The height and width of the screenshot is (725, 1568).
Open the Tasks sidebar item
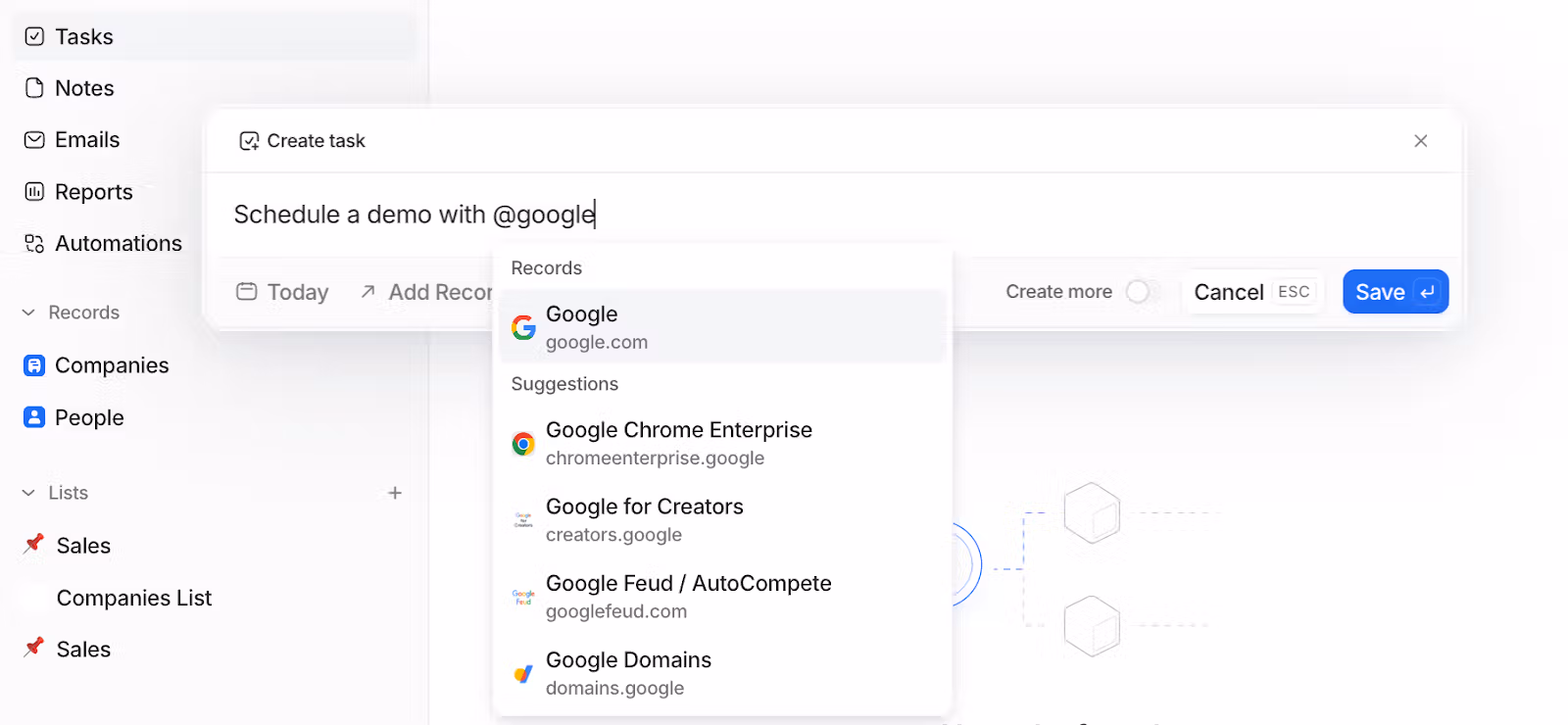[x=214, y=36]
